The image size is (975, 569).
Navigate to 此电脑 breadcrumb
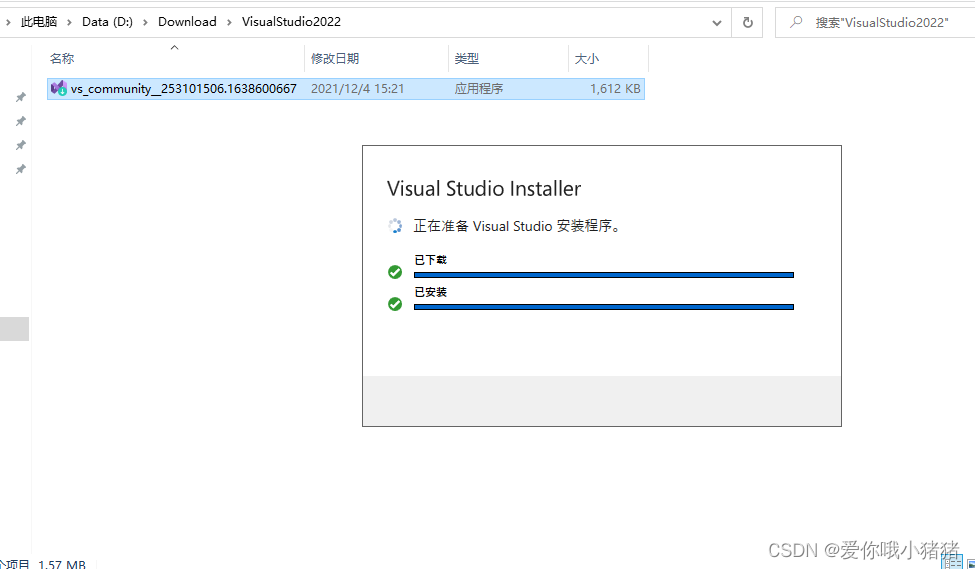point(39,22)
